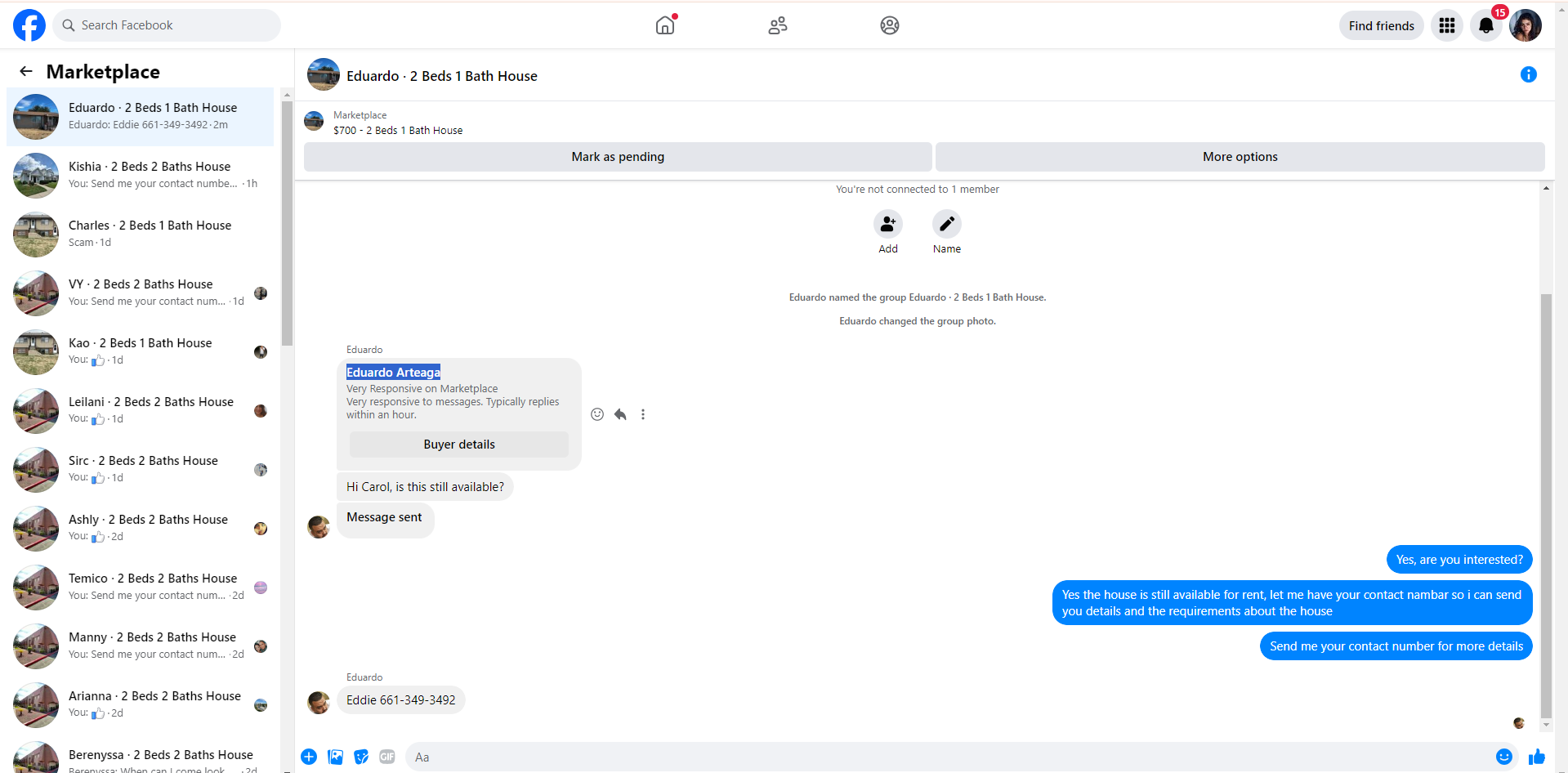Click the chat header house avatar

click(324, 74)
